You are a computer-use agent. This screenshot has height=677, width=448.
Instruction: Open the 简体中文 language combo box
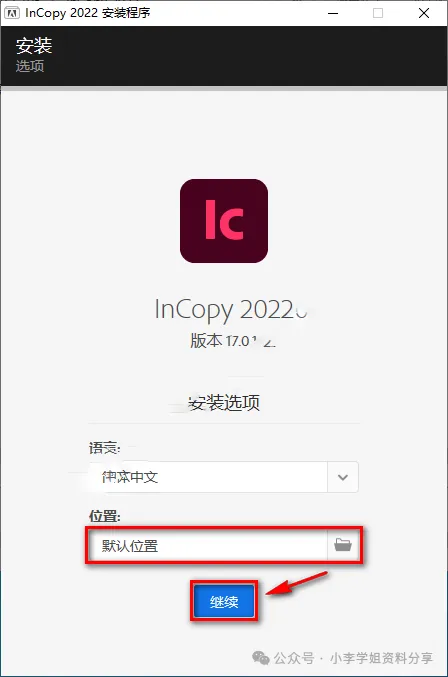(224, 477)
